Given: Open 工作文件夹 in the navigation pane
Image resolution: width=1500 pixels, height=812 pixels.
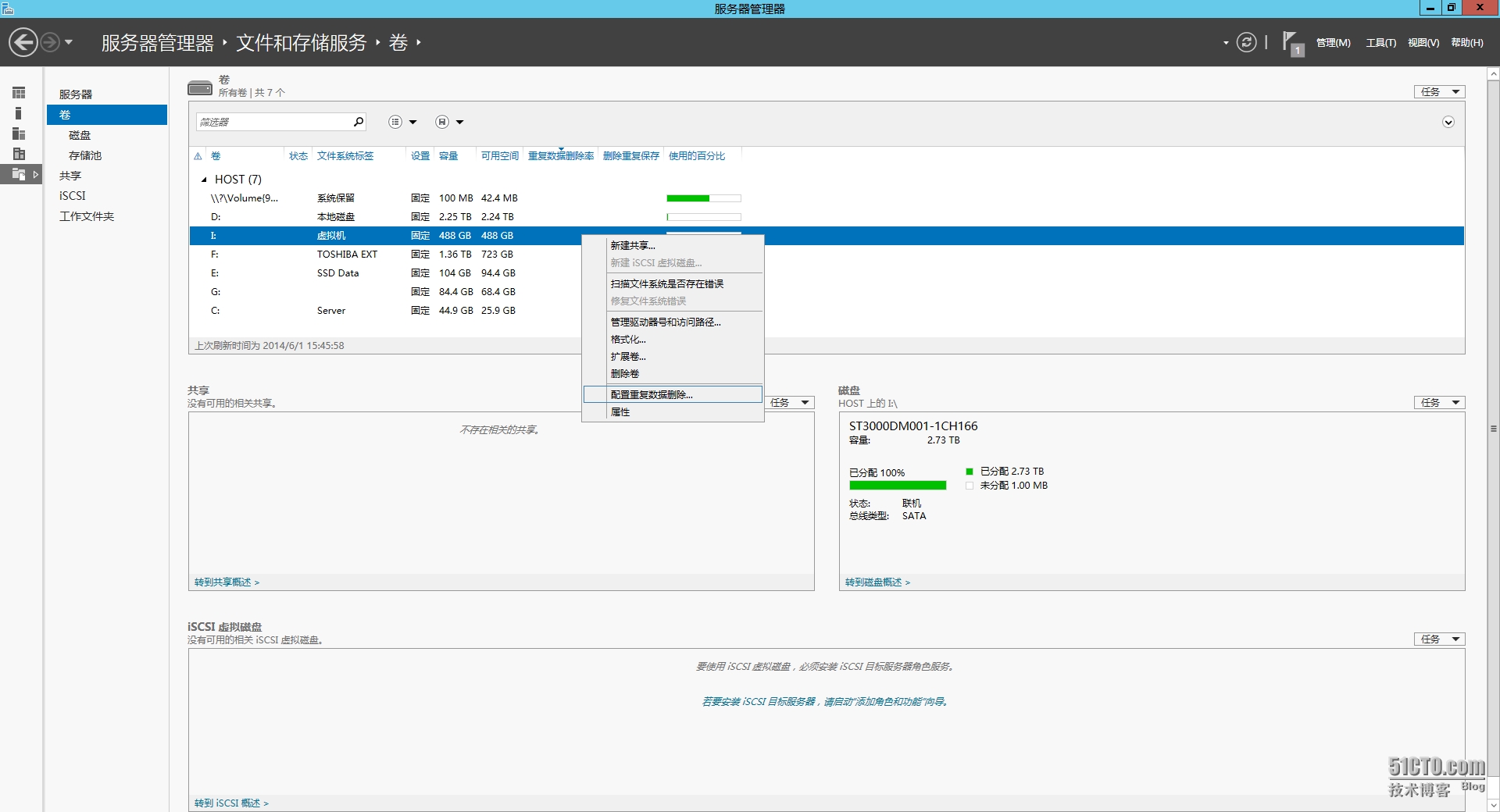Looking at the screenshot, I should coord(87,216).
